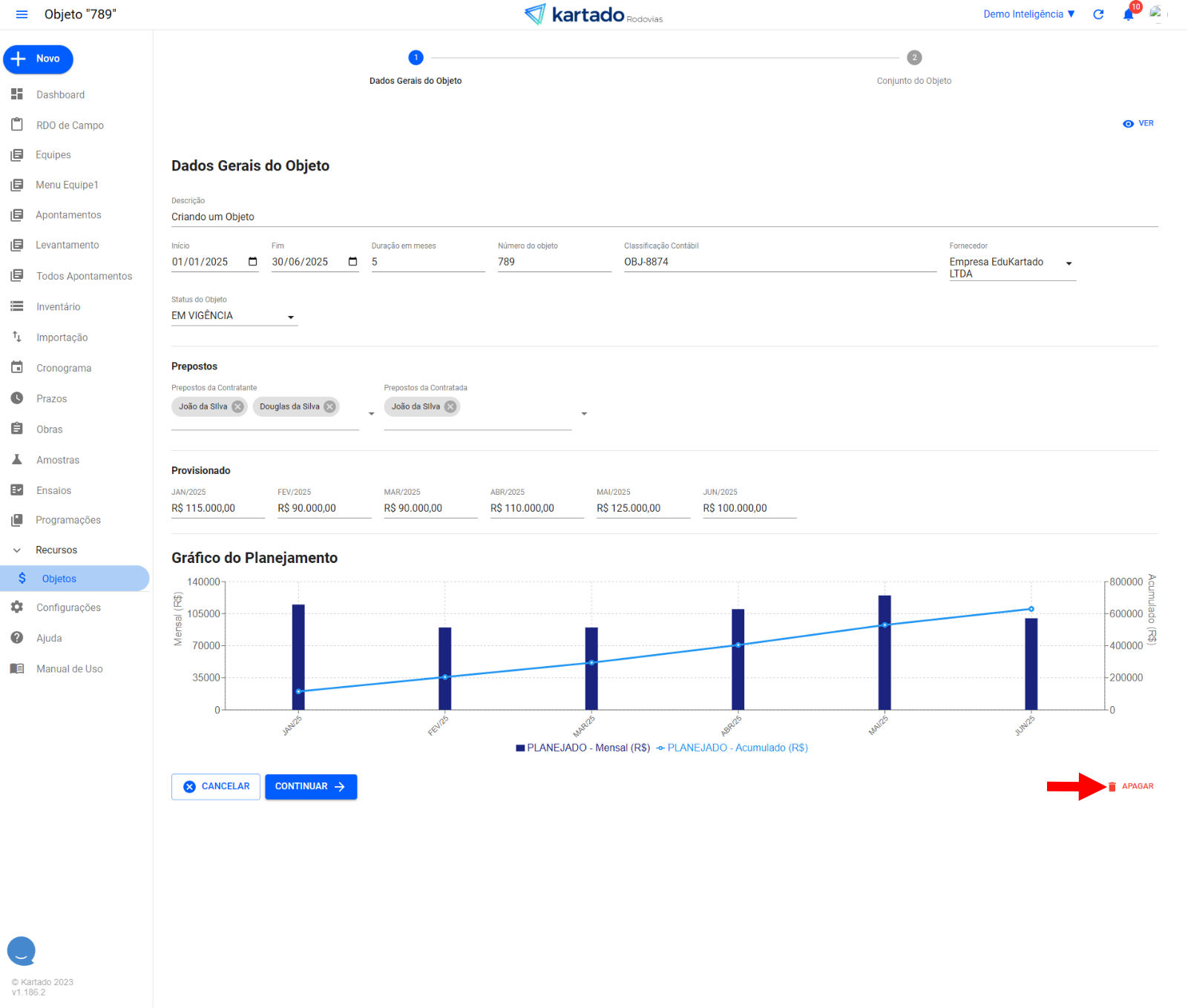Toggle PLANEJADO Mensal legend series
Viewport: 1188px width, 1008px height.
583,748
